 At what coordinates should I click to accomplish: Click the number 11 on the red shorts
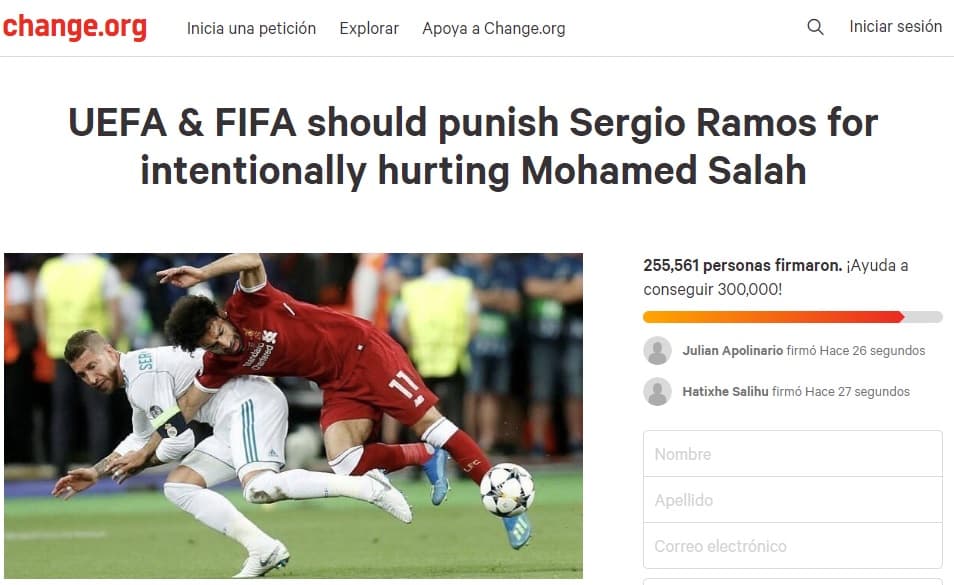405,386
